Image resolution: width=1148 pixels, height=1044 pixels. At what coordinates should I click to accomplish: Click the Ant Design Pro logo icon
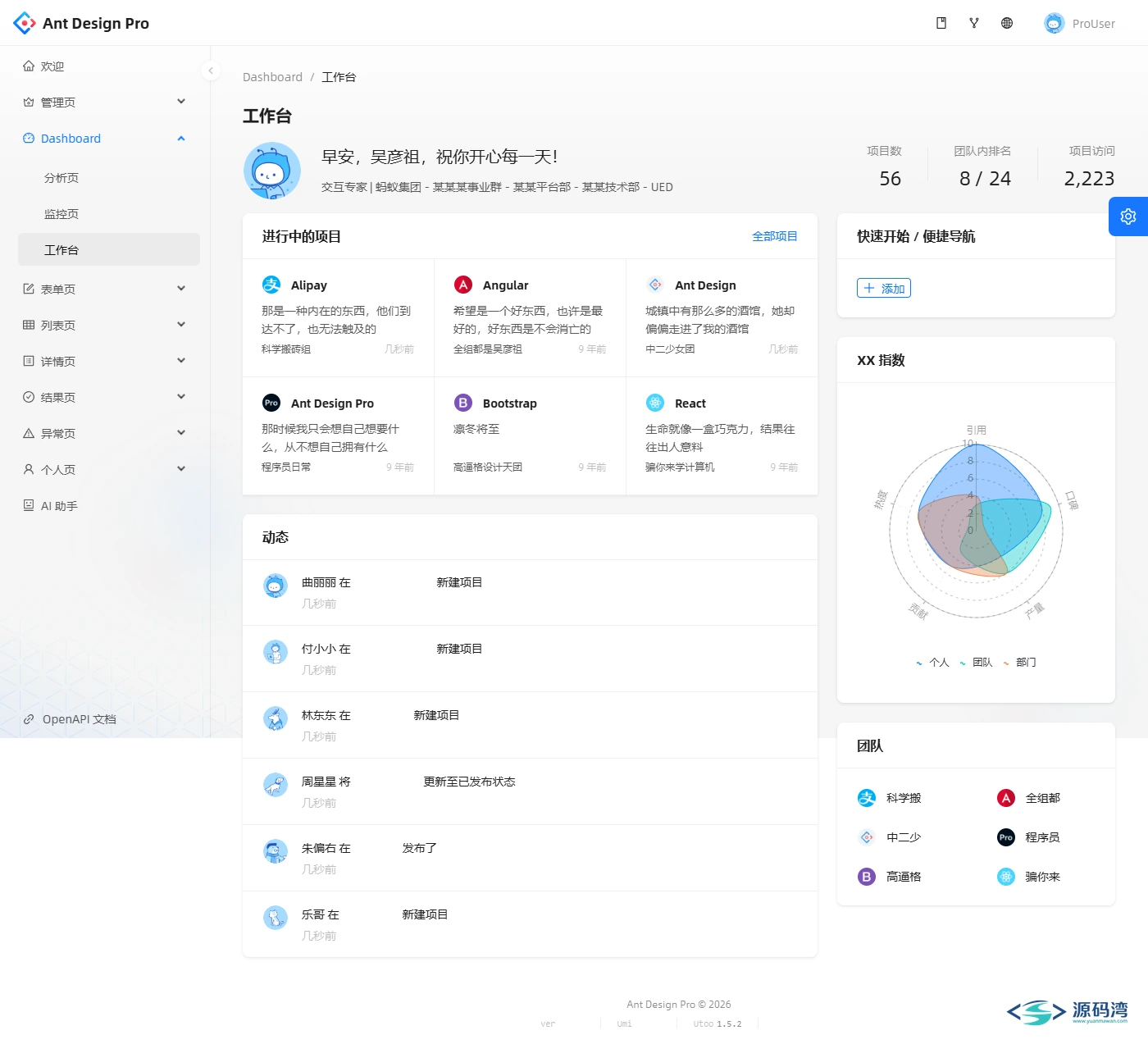(25, 23)
